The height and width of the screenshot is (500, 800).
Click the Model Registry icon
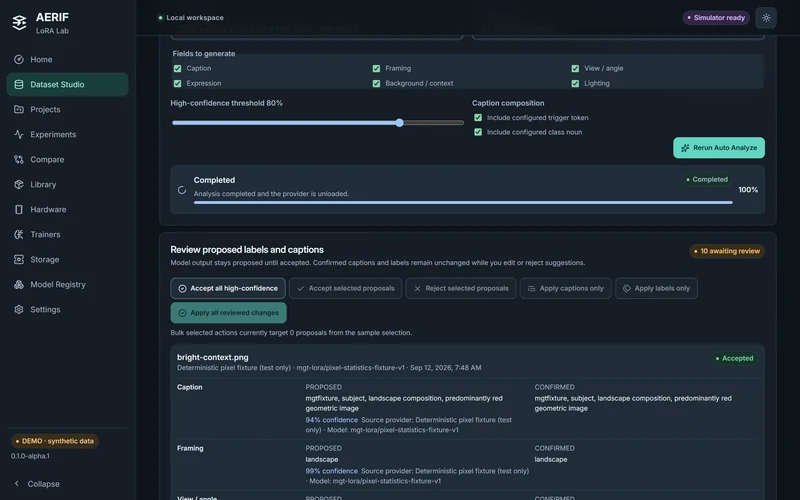coord(19,285)
